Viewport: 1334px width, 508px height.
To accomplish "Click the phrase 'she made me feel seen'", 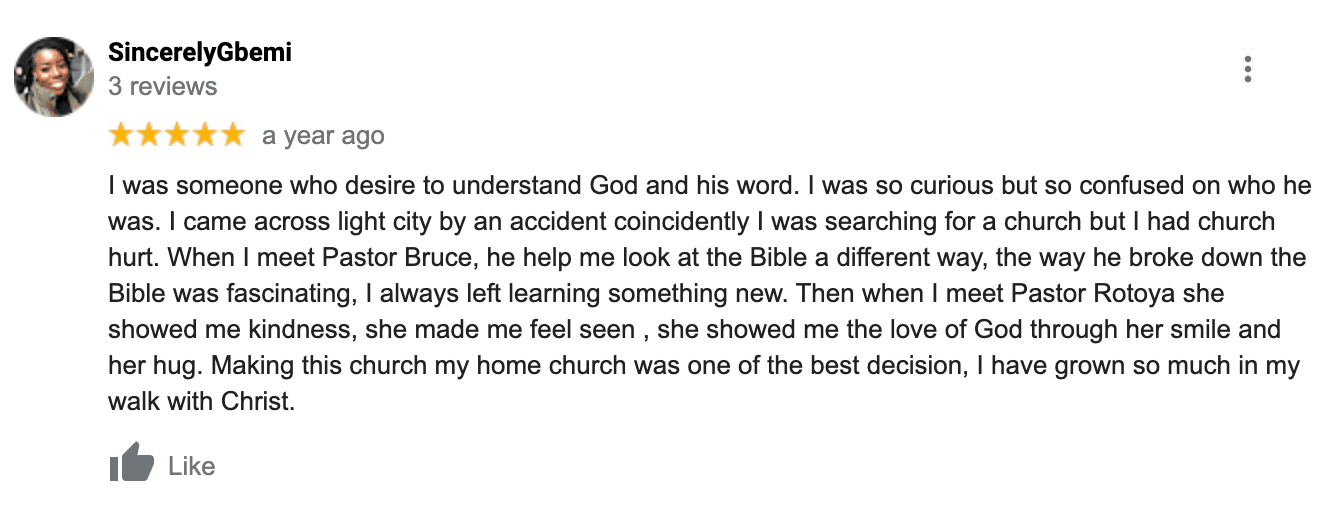I will (500, 330).
